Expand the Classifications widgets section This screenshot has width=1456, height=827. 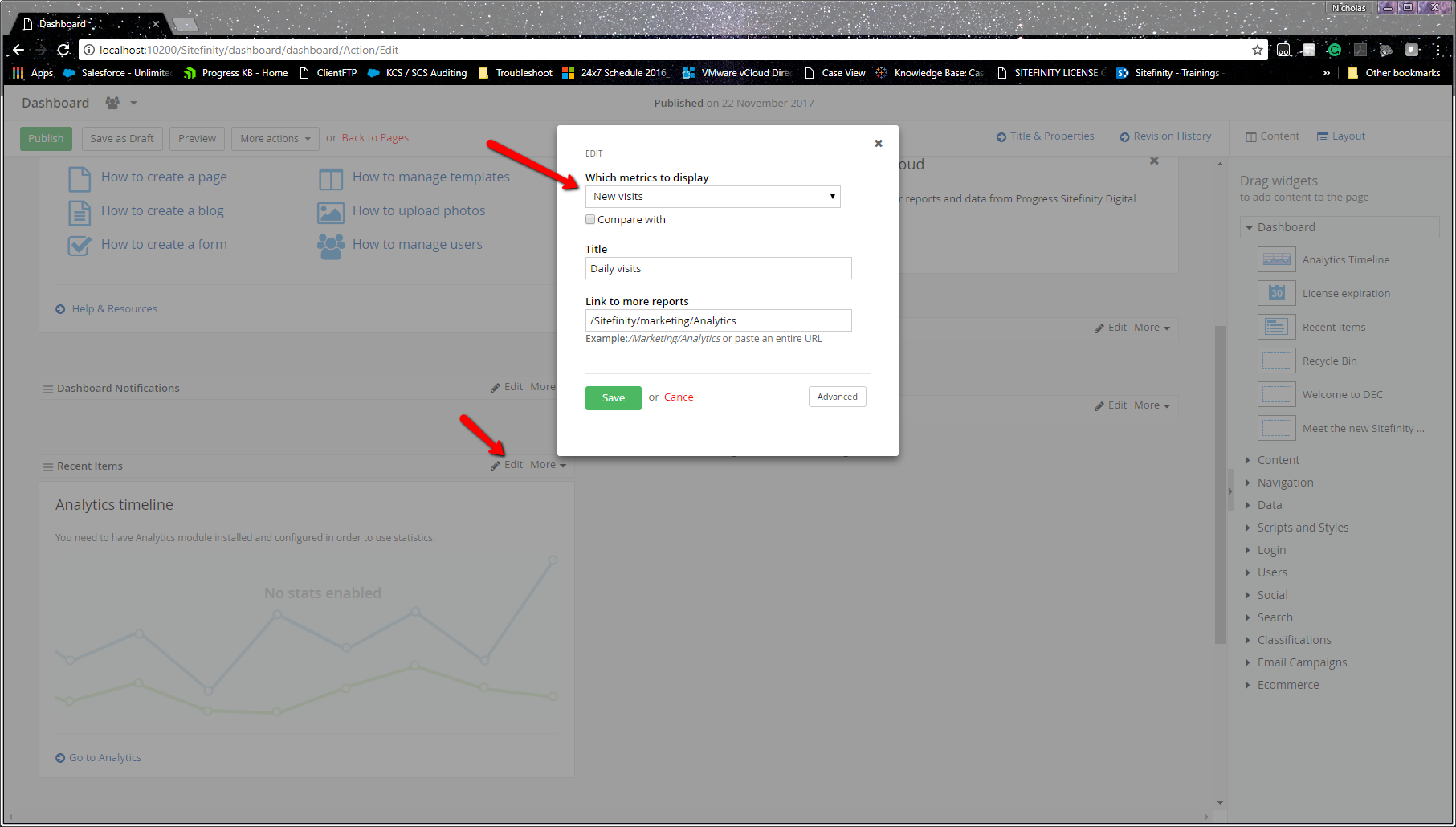(x=1288, y=640)
